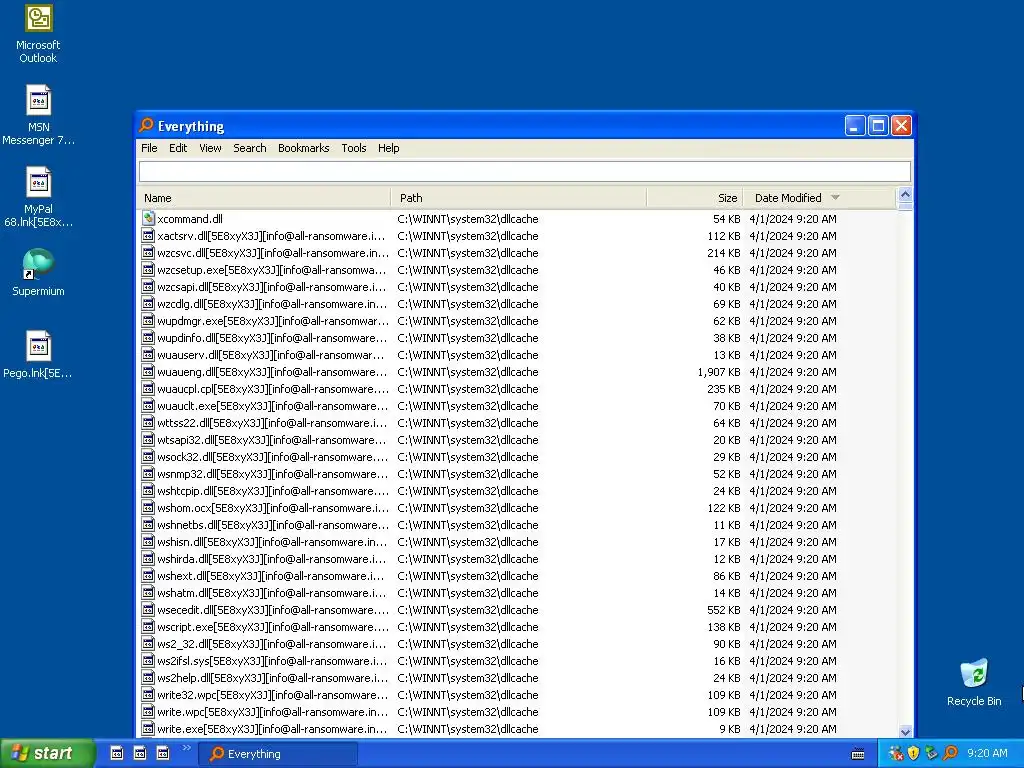The height and width of the screenshot is (768, 1024).
Task: Select the wzcsetup.exe file row
Action: [518, 270]
